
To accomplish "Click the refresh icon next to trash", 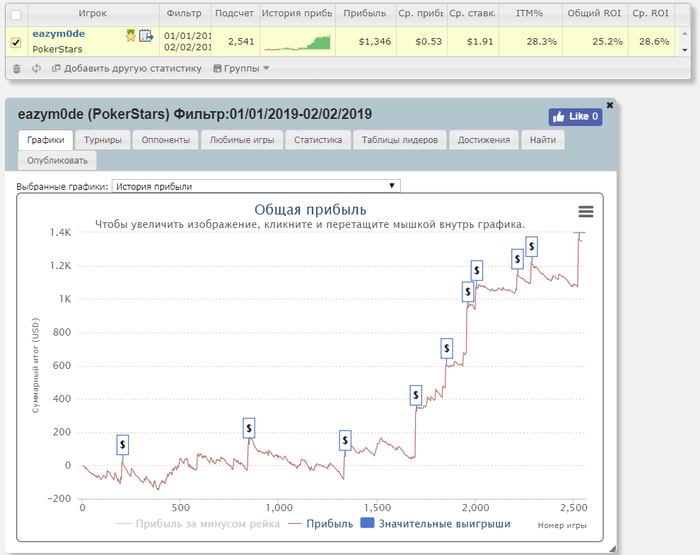I will click(x=37, y=68).
